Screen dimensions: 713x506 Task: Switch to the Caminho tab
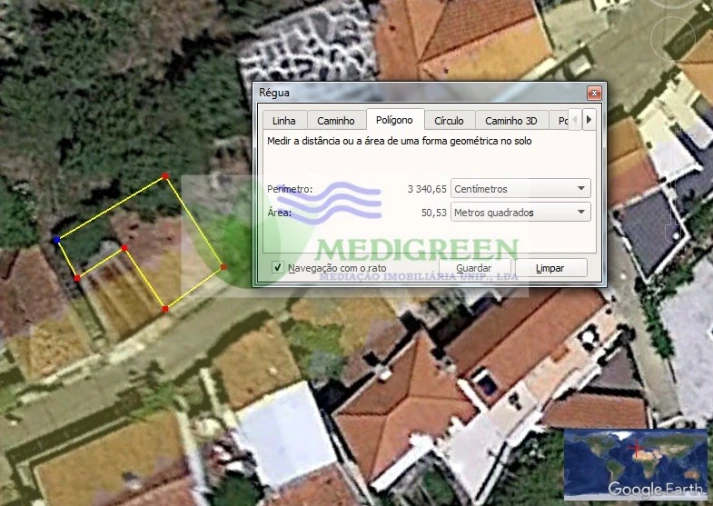pos(336,121)
